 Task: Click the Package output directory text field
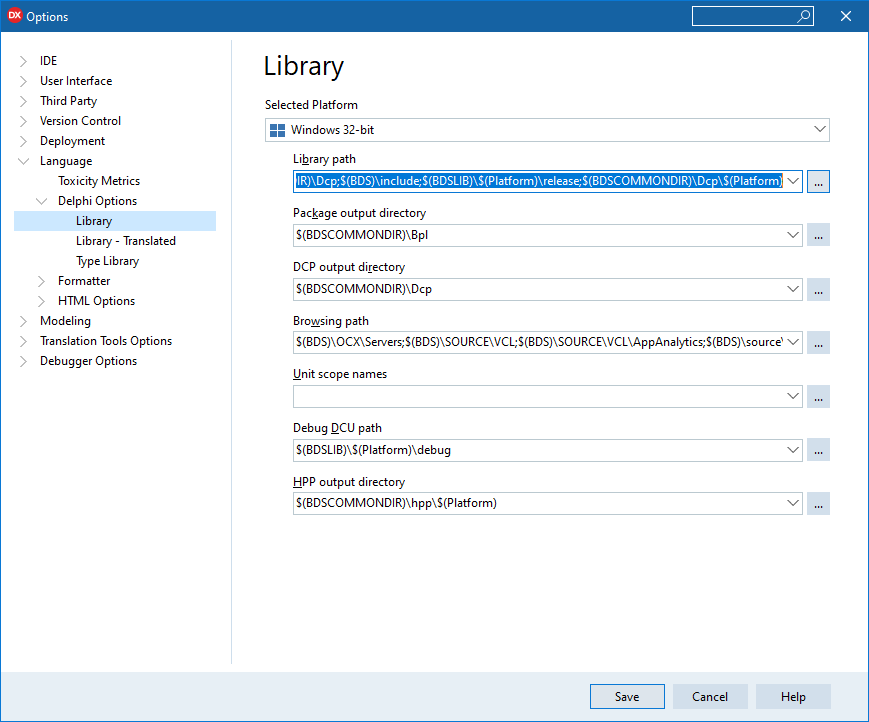539,235
